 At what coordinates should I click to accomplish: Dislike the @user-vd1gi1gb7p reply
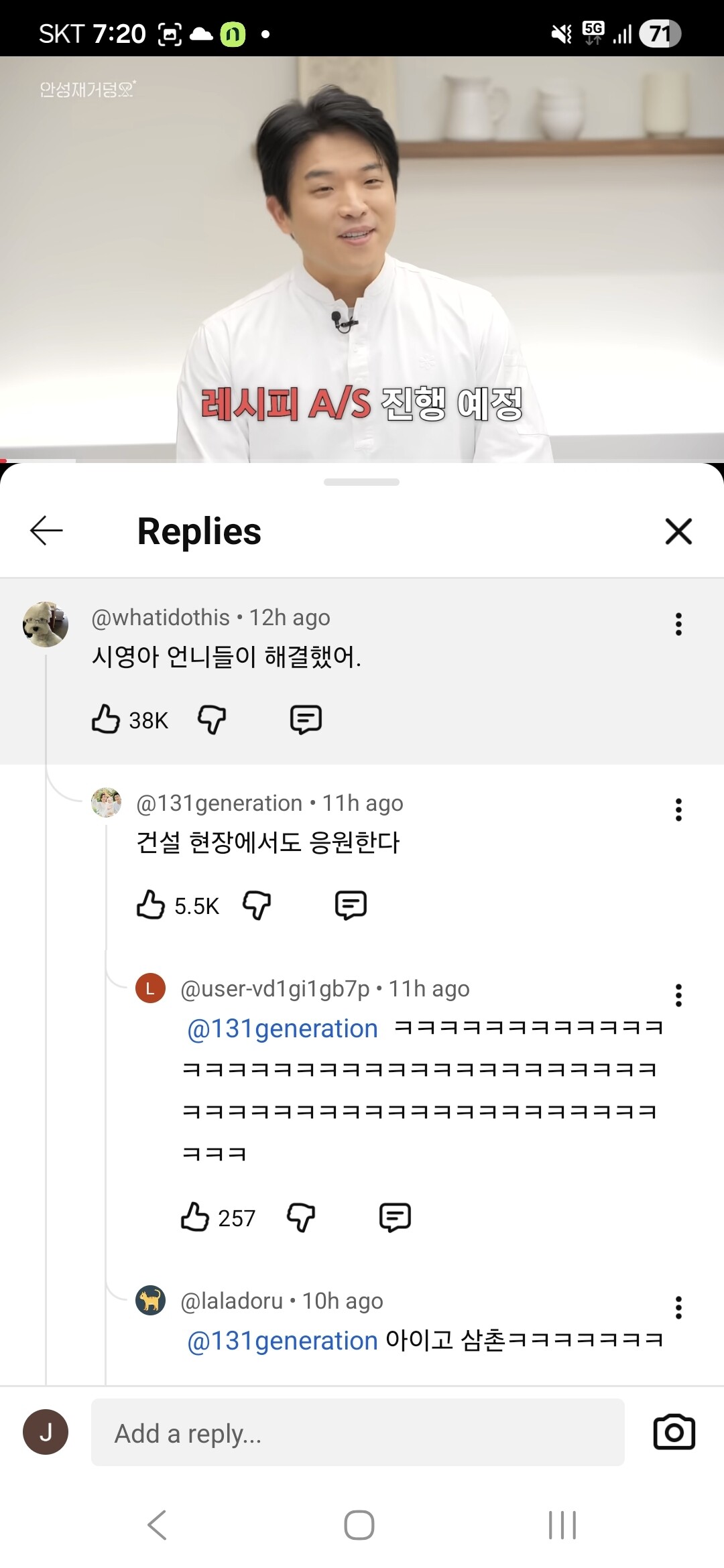click(301, 1217)
